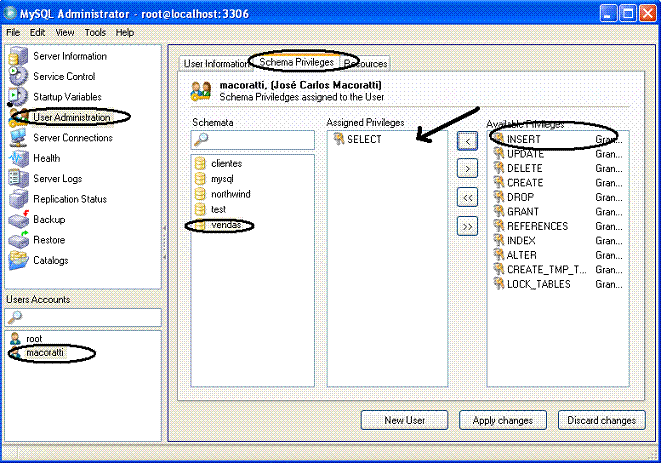This screenshot has width=661, height=463.
Task: Select the Replication Status icon
Action: [x=19, y=199]
